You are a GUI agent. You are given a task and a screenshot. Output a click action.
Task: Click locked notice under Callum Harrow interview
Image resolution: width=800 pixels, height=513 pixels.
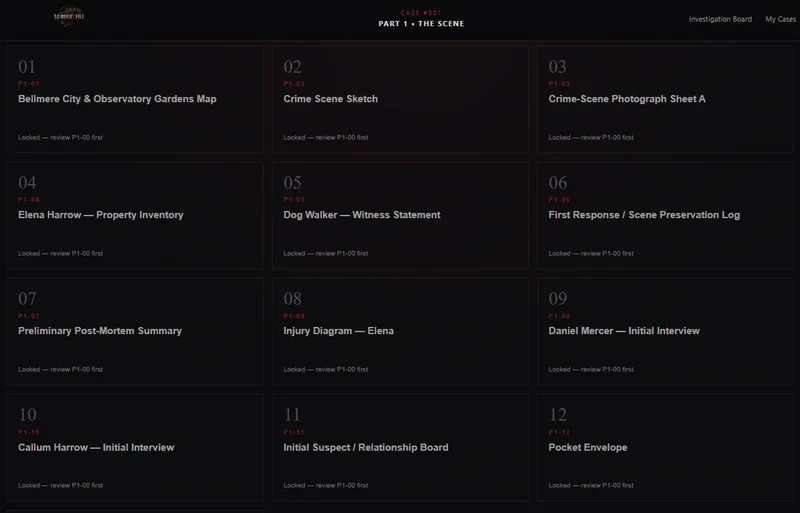pyautogui.click(x=60, y=485)
